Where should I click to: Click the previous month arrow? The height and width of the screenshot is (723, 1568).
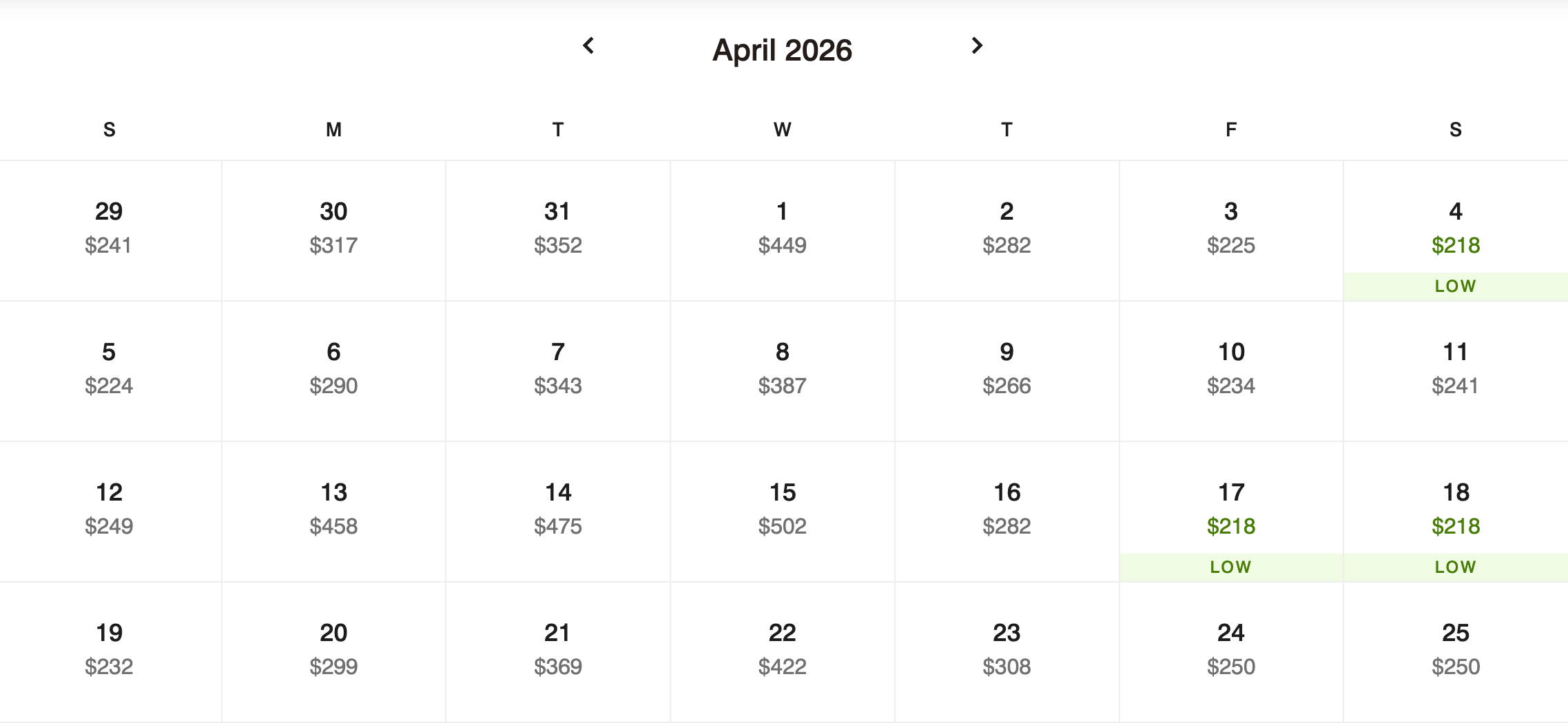(589, 47)
